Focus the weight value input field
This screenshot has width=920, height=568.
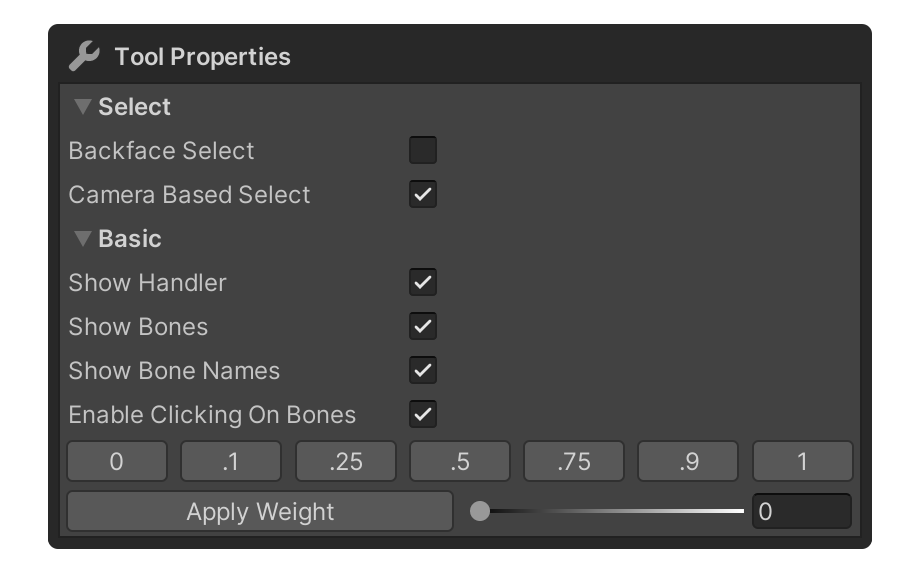tap(801, 512)
